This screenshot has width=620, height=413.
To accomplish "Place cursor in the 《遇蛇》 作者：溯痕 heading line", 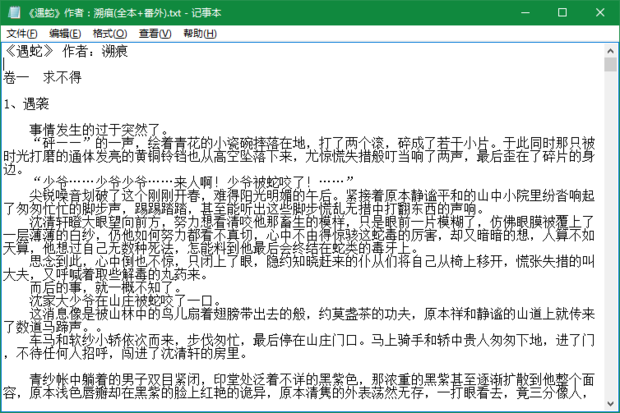I will coord(68,50).
